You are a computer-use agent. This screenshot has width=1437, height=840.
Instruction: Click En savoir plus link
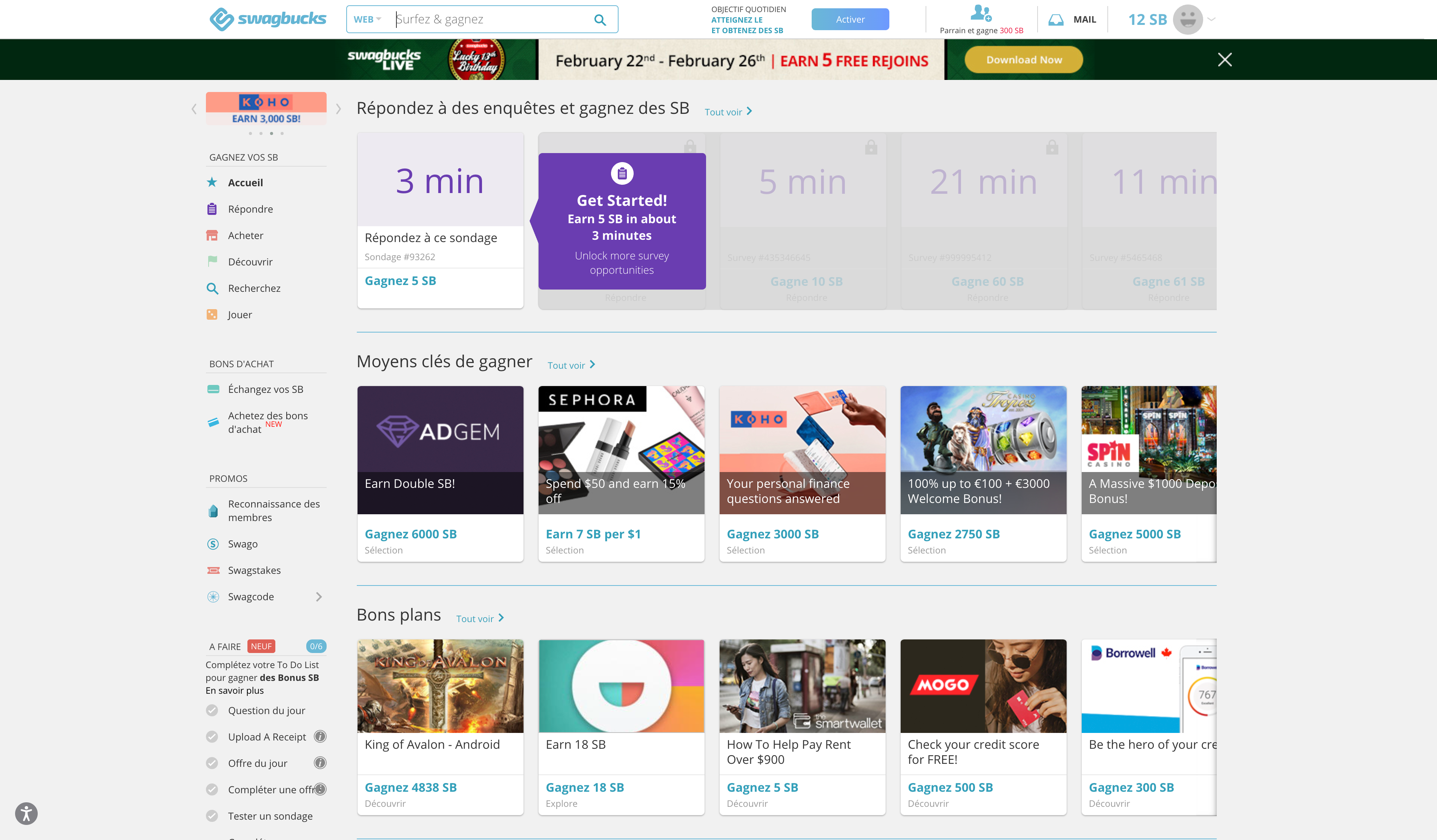tap(234, 690)
